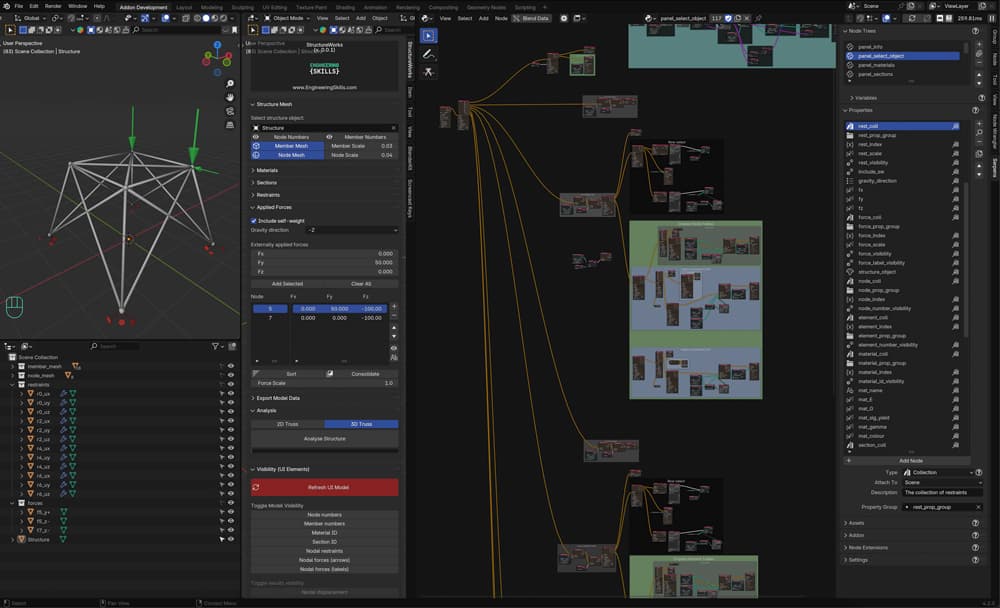Adjust the Force Scale value slider
This screenshot has height=608, width=1000.
coord(324,382)
